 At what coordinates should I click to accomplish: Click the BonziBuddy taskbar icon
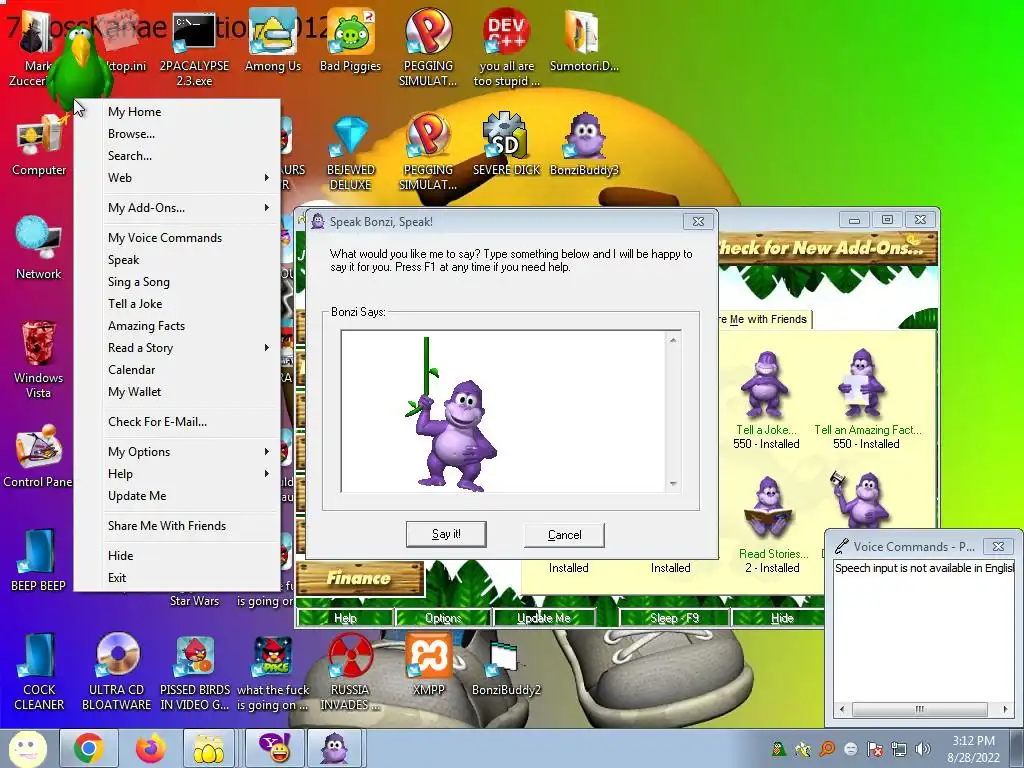click(334, 748)
